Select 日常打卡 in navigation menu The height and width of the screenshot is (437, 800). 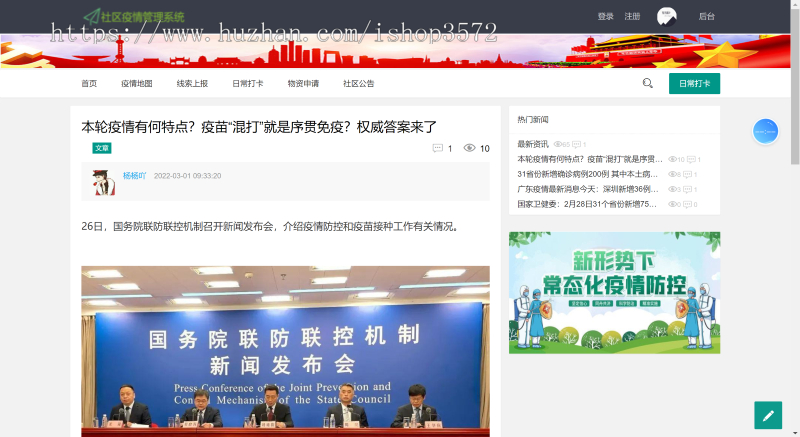(248, 83)
